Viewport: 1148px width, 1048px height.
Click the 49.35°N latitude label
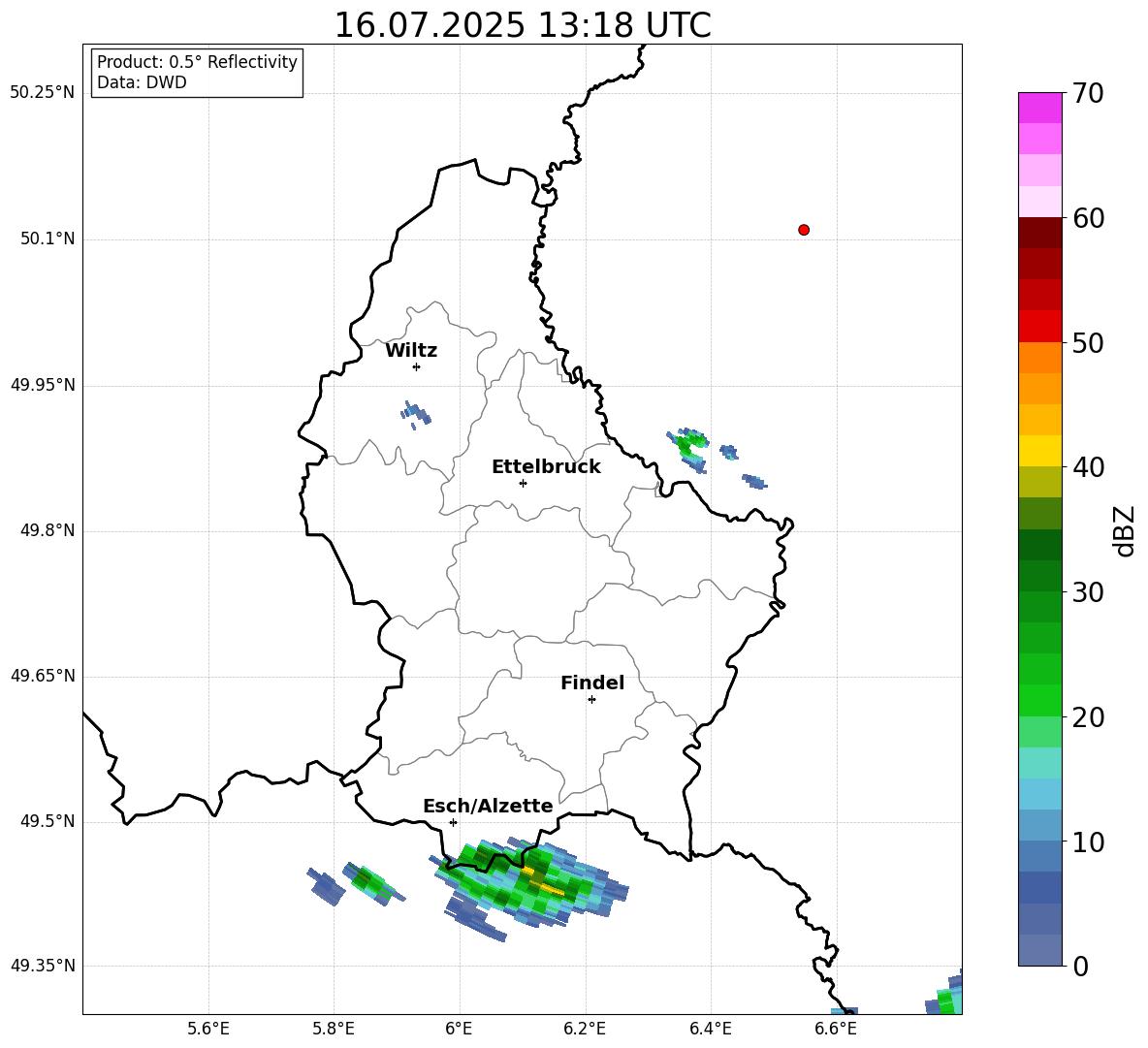point(43,966)
